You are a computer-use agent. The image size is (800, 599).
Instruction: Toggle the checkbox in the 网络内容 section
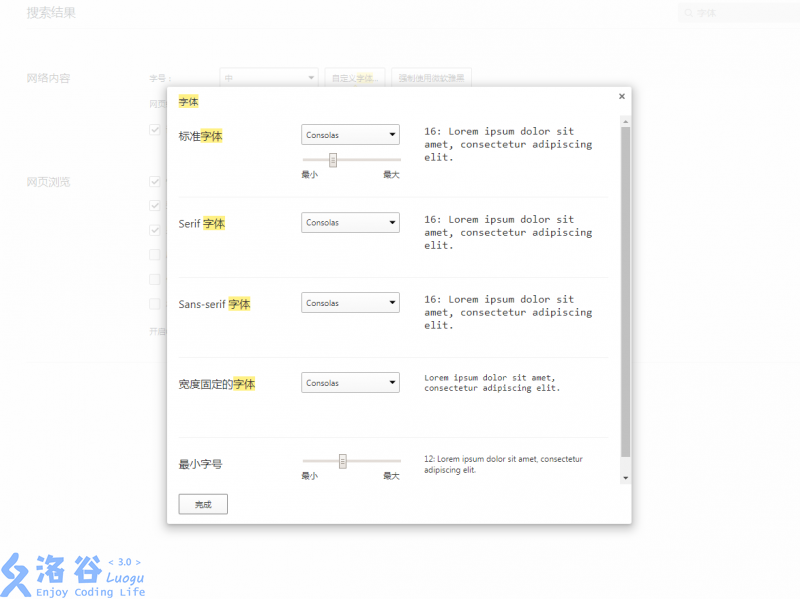point(155,129)
